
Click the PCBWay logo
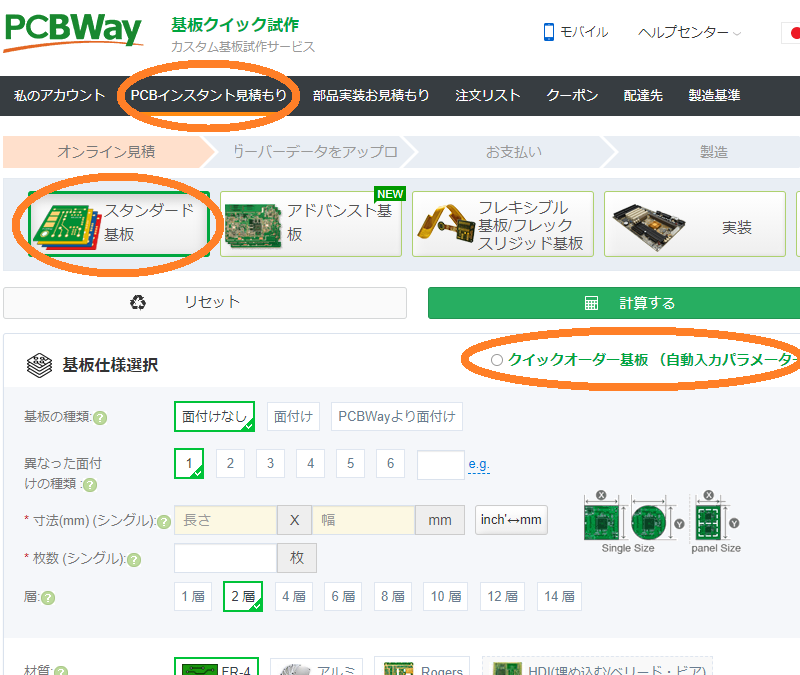[73, 32]
